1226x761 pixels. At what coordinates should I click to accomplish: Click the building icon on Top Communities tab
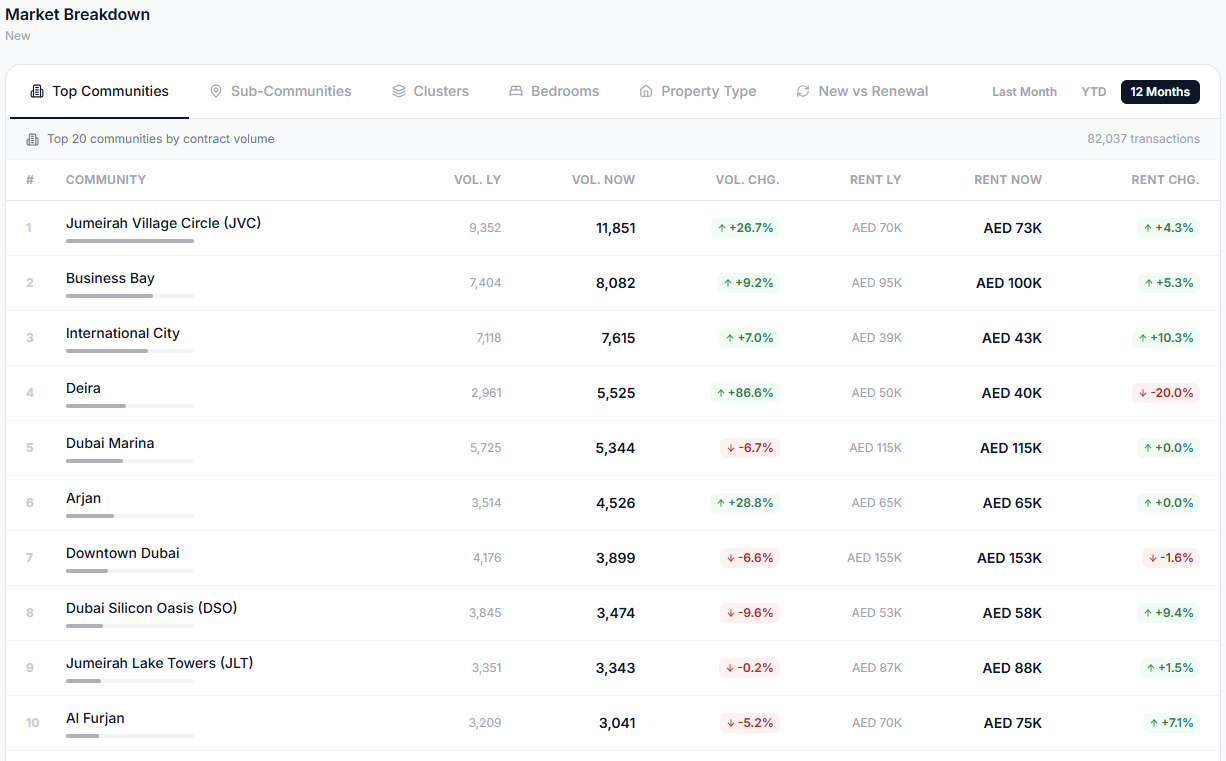(x=37, y=91)
